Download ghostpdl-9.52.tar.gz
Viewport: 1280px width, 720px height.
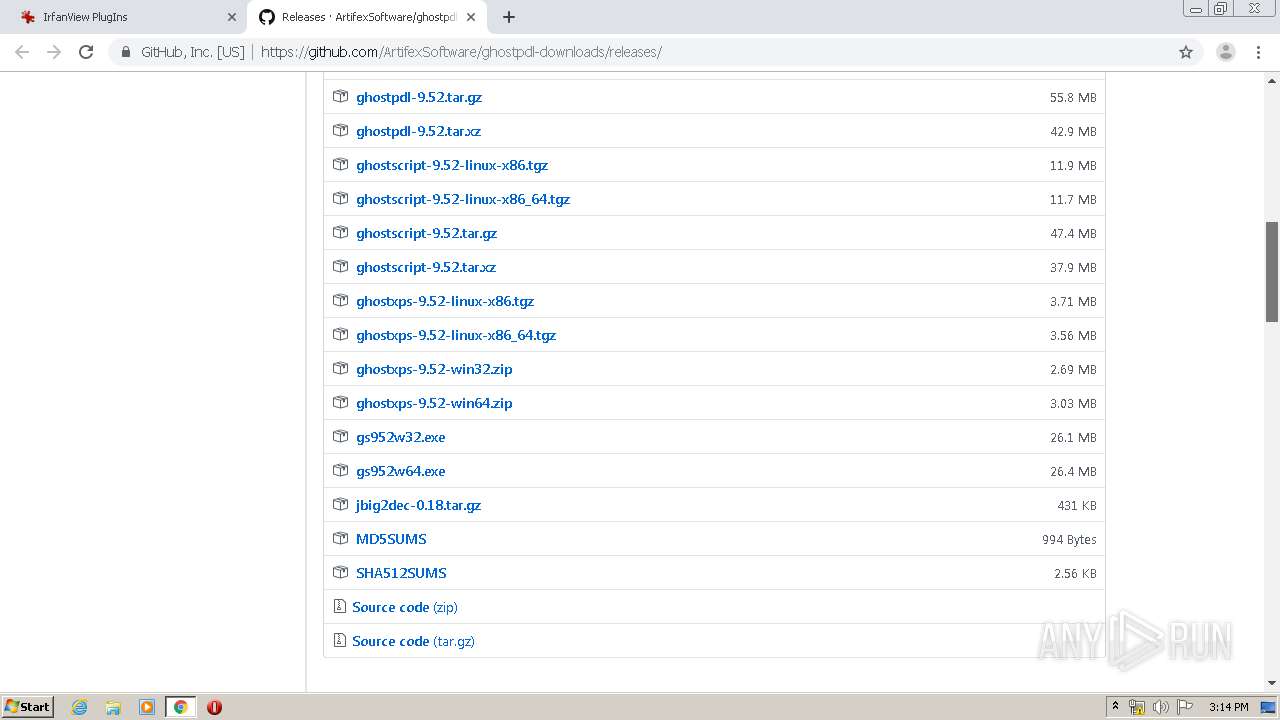[x=419, y=97]
